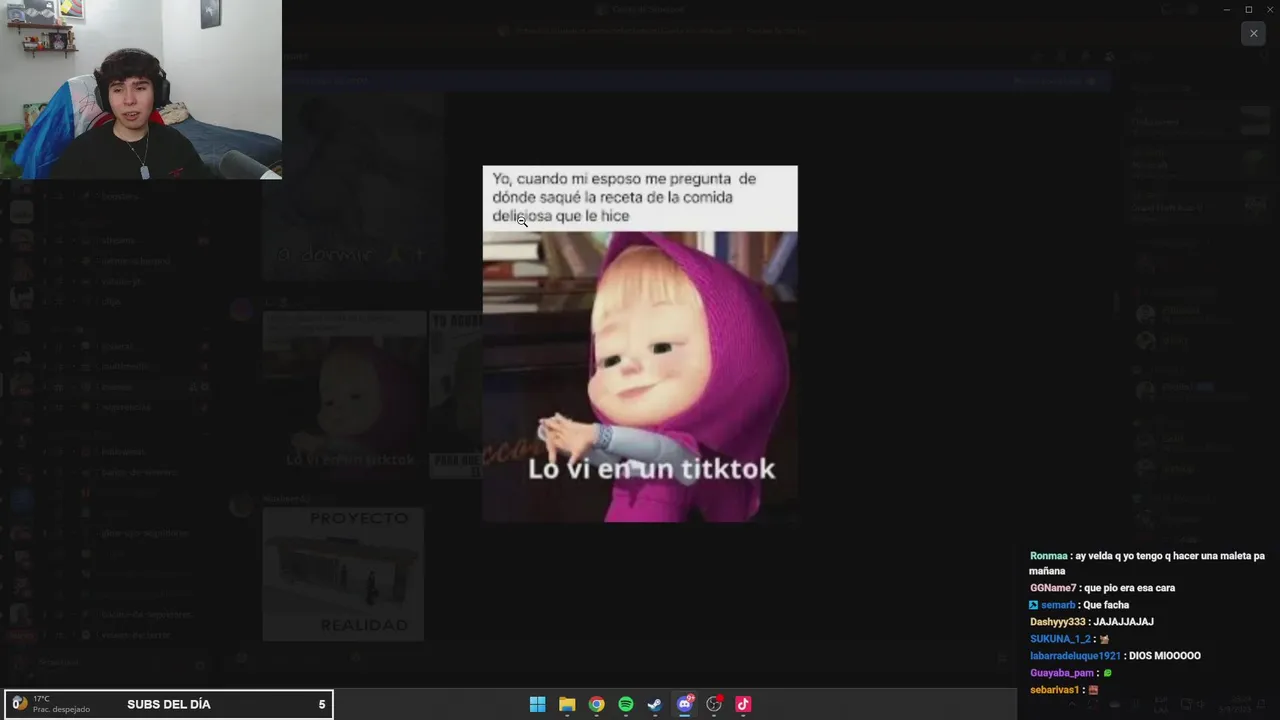Open the taskbar app with red badge
1280x720 pixels.
pos(714,704)
